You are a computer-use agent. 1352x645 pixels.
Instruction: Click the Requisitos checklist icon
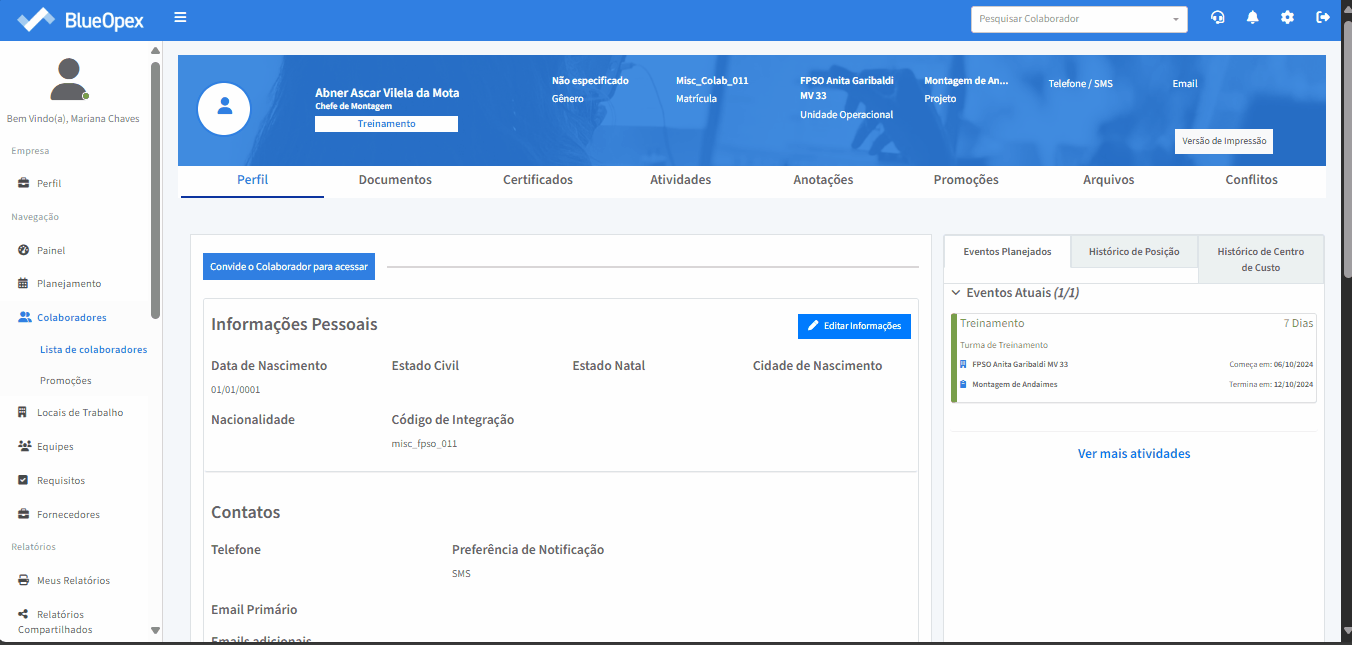coord(24,480)
